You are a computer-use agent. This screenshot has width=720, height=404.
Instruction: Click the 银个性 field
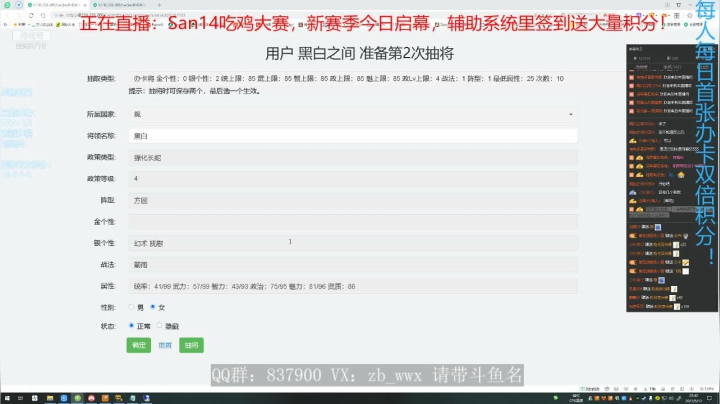(x=353, y=243)
